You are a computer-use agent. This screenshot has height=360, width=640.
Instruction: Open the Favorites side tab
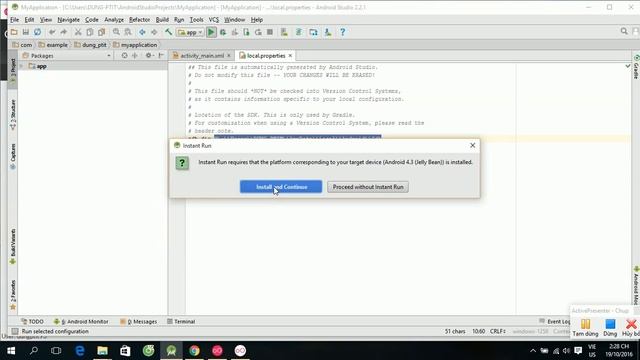tap(13, 295)
